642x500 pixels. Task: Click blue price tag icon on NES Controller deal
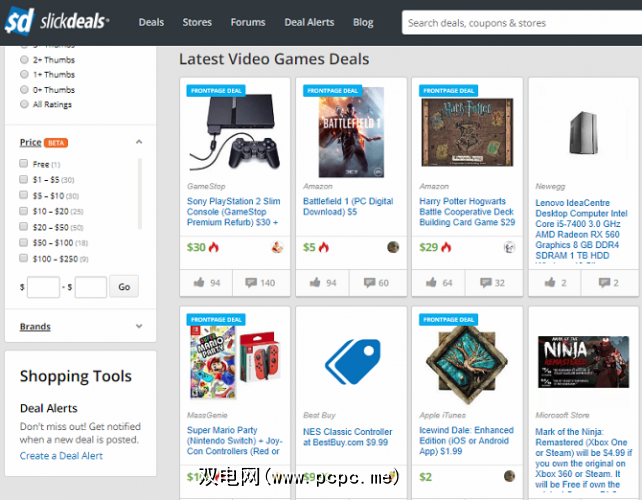[353, 362]
